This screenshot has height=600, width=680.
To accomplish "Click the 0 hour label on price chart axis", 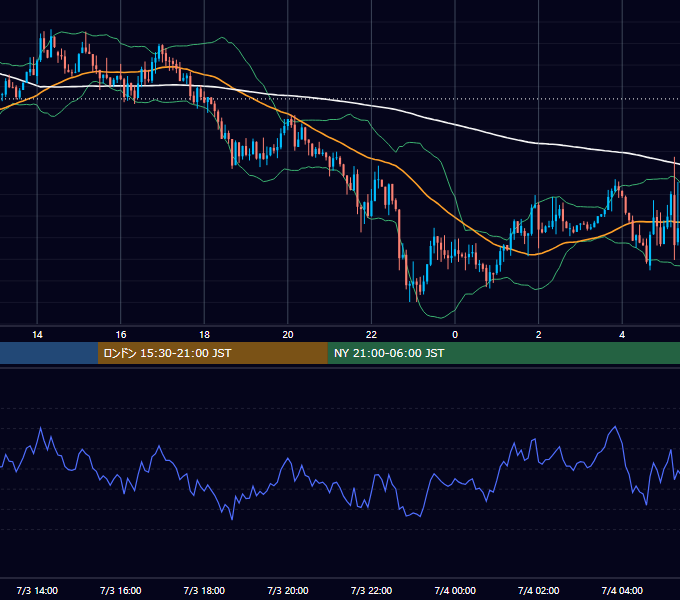I will pyautogui.click(x=455, y=335).
